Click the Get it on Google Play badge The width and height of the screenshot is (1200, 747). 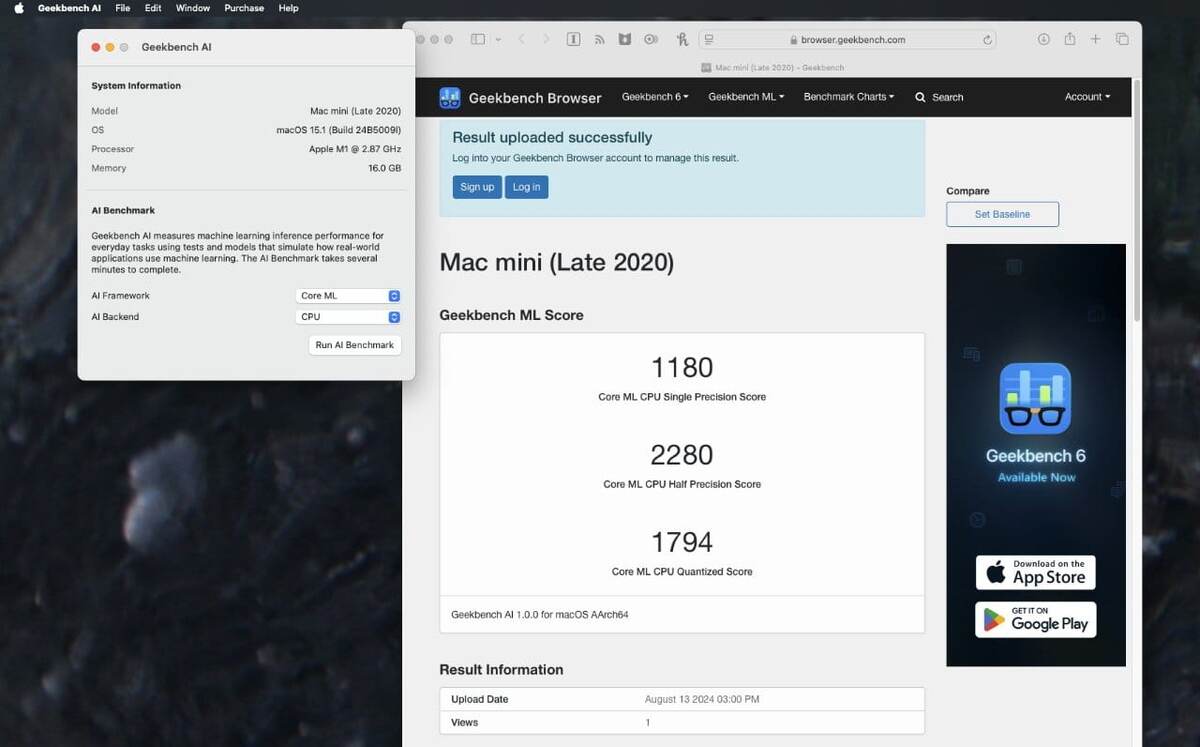[1036, 620]
